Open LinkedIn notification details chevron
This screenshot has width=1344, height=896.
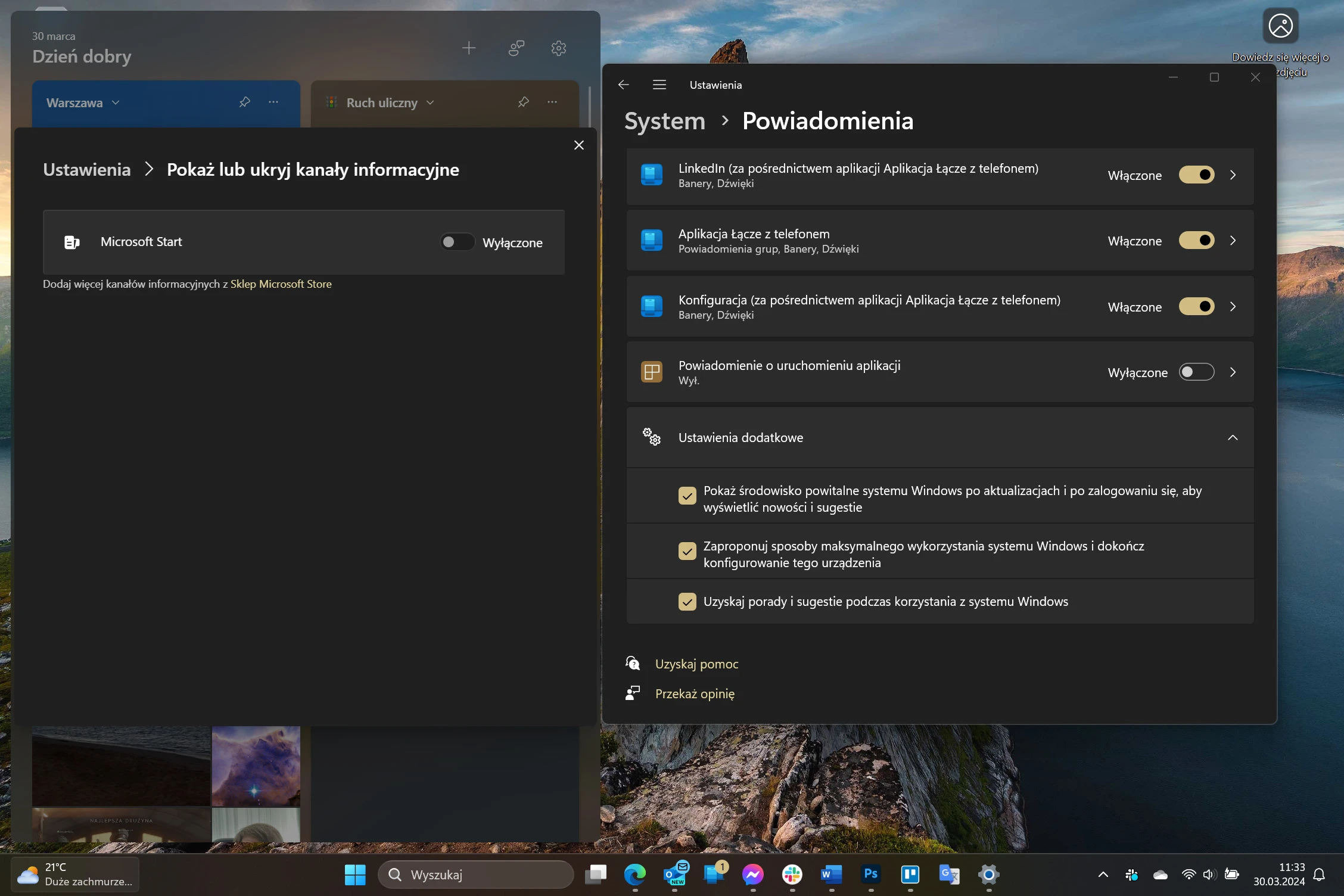click(x=1233, y=175)
